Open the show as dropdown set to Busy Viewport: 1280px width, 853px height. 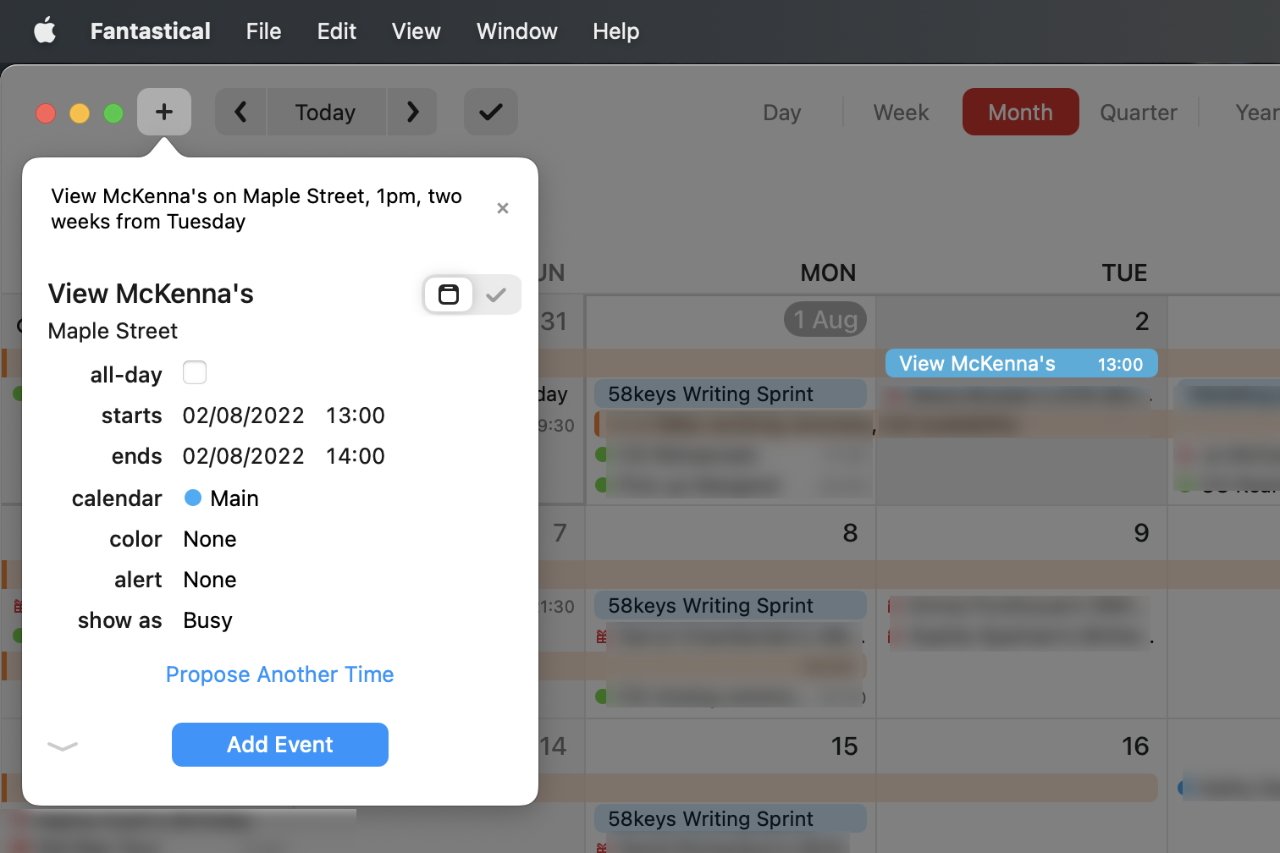click(x=208, y=620)
